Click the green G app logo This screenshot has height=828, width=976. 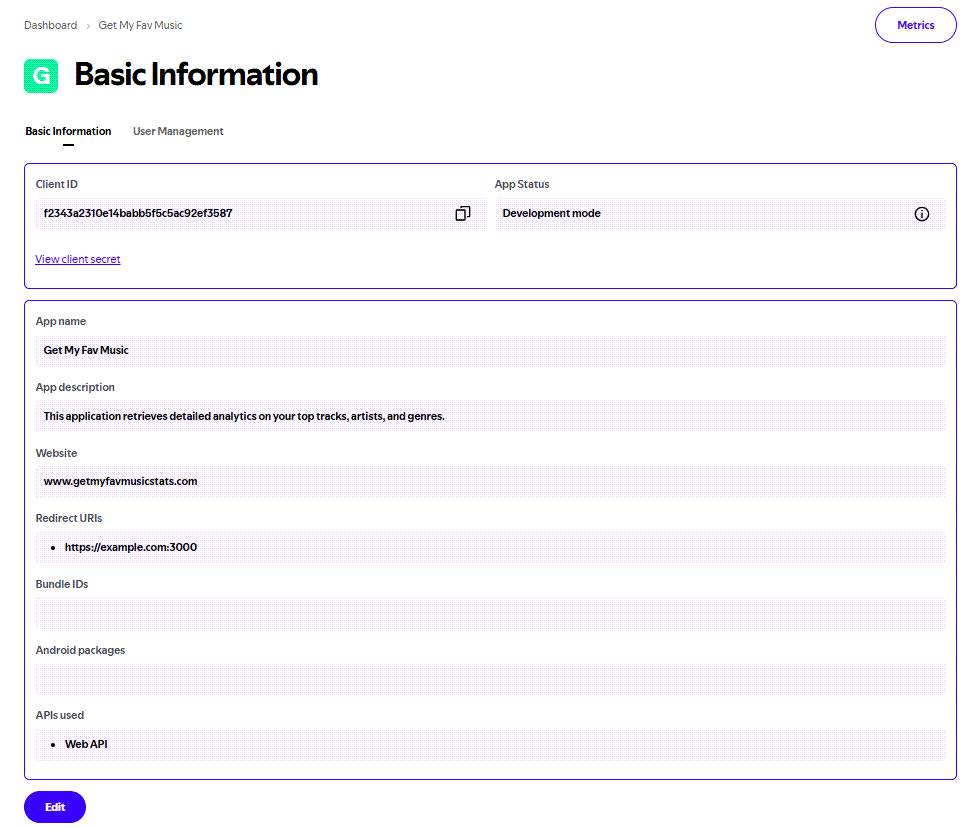coord(41,76)
